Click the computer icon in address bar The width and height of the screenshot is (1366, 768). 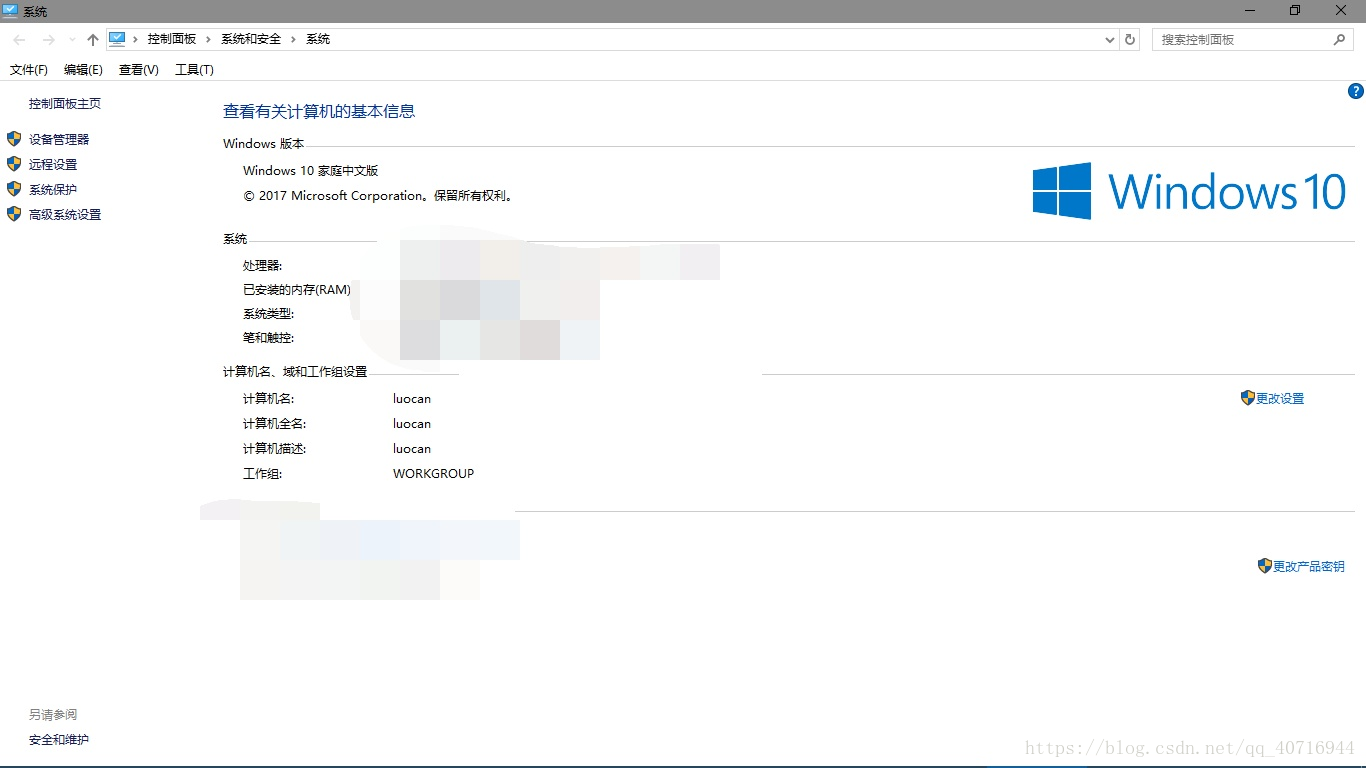(x=117, y=39)
